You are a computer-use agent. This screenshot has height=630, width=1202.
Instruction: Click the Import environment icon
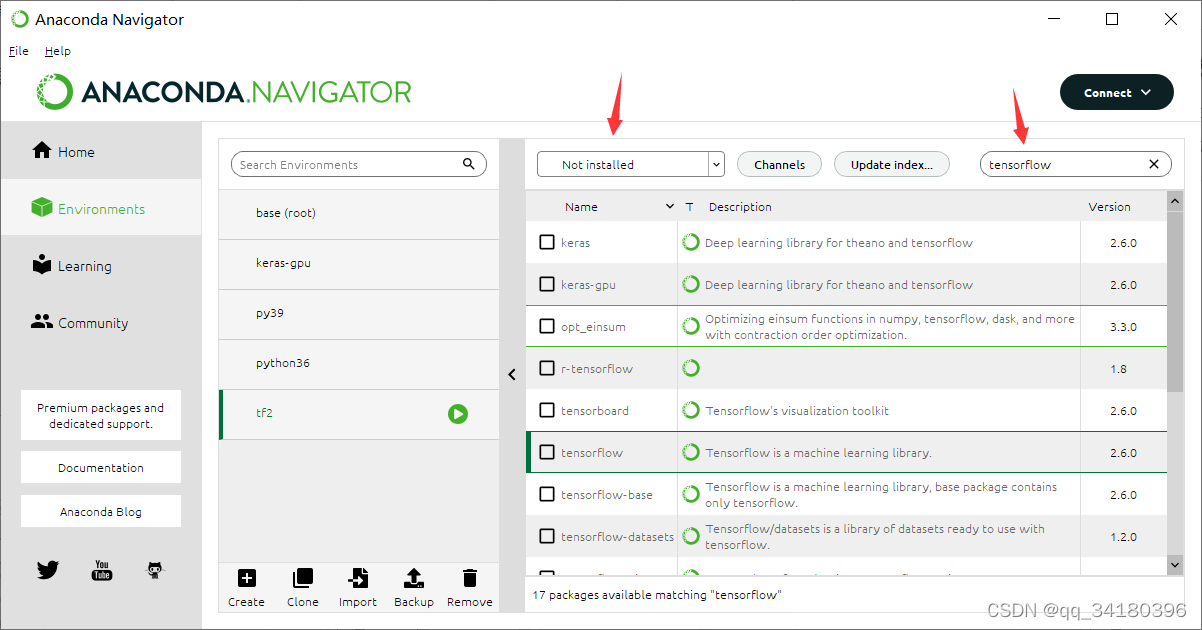[x=357, y=578]
